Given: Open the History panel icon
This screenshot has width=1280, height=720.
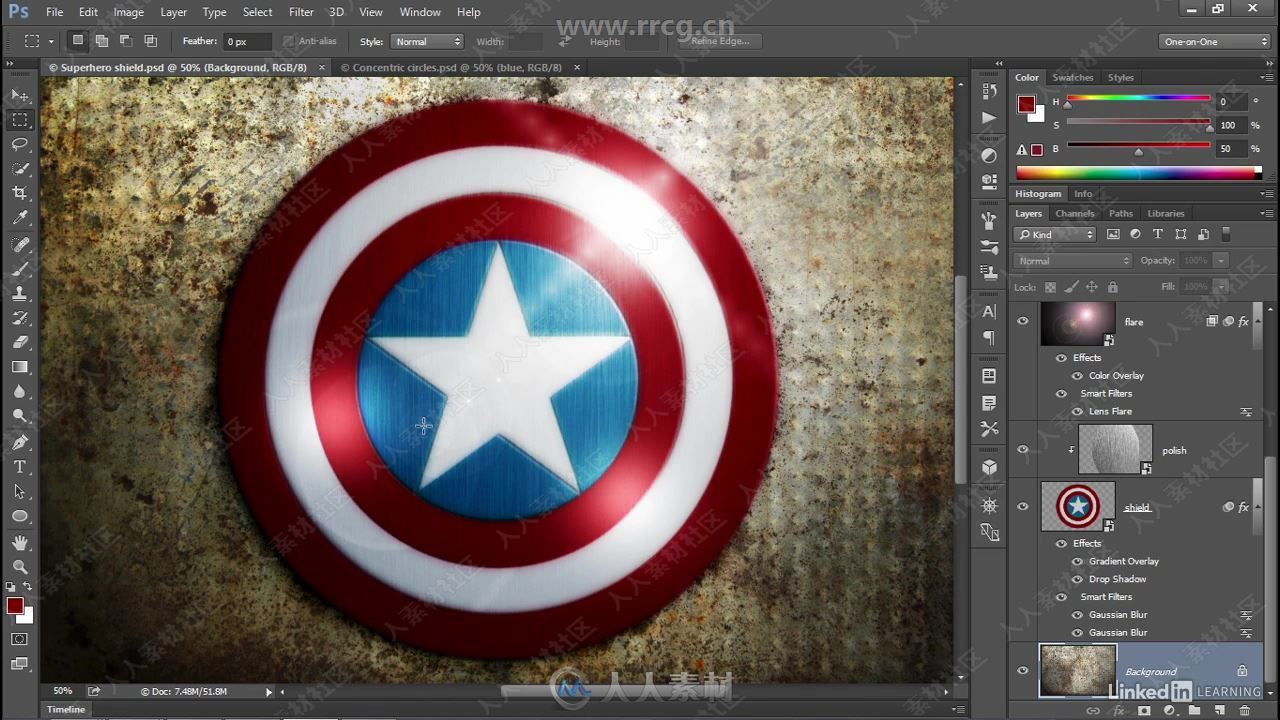Looking at the screenshot, I should [x=989, y=91].
